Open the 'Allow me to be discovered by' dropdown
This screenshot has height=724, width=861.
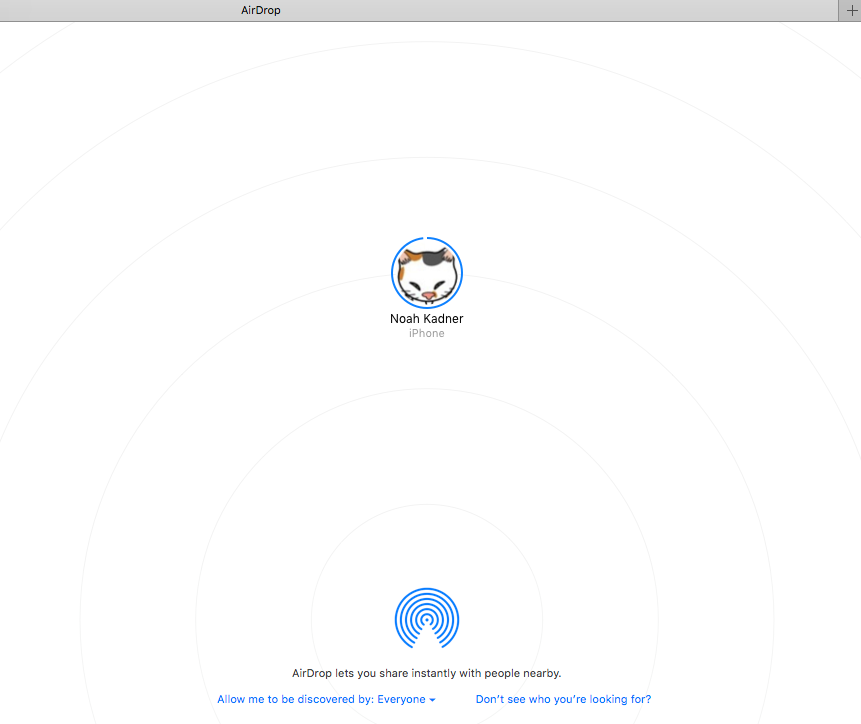pyautogui.click(x=326, y=699)
